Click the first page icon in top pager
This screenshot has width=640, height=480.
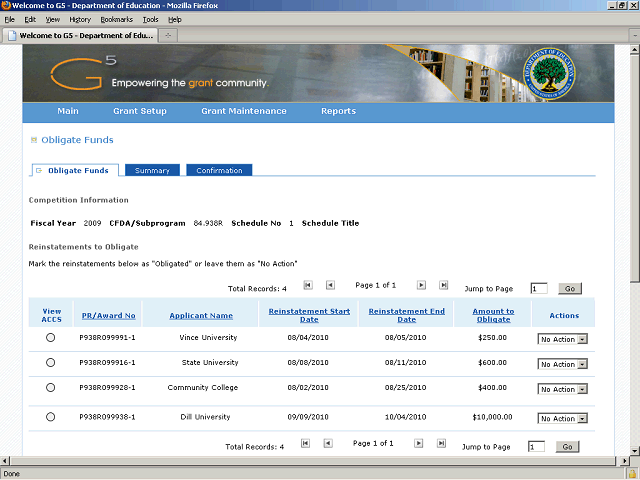[308, 285]
